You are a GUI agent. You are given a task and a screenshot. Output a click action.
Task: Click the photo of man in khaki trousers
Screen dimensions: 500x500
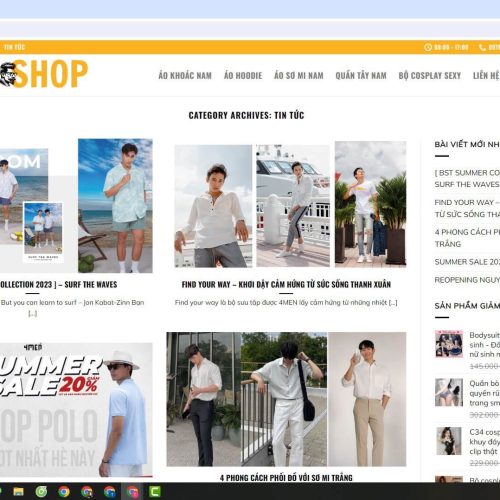[367, 399]
